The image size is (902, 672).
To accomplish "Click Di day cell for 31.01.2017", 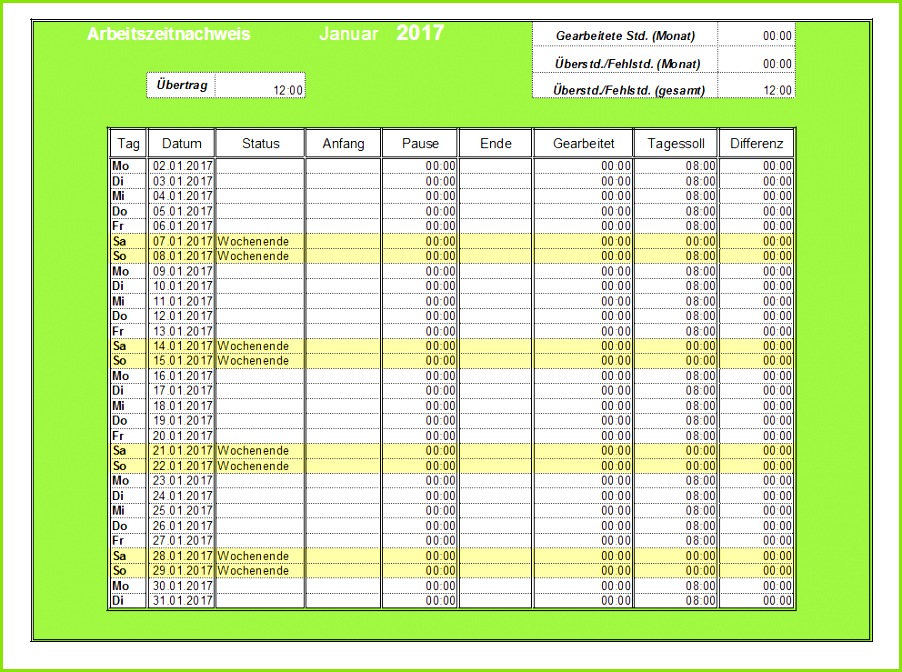I will [128, 601].
